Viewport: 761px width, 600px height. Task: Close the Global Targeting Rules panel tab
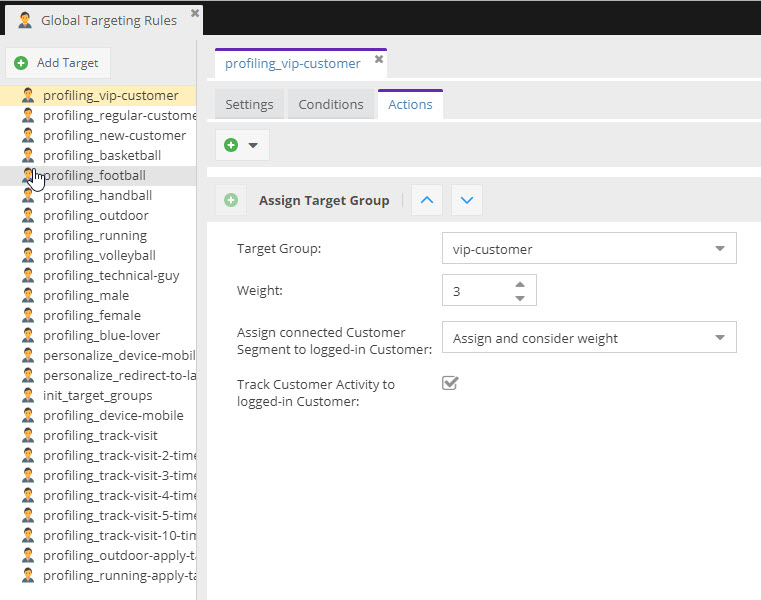point(195,13)
